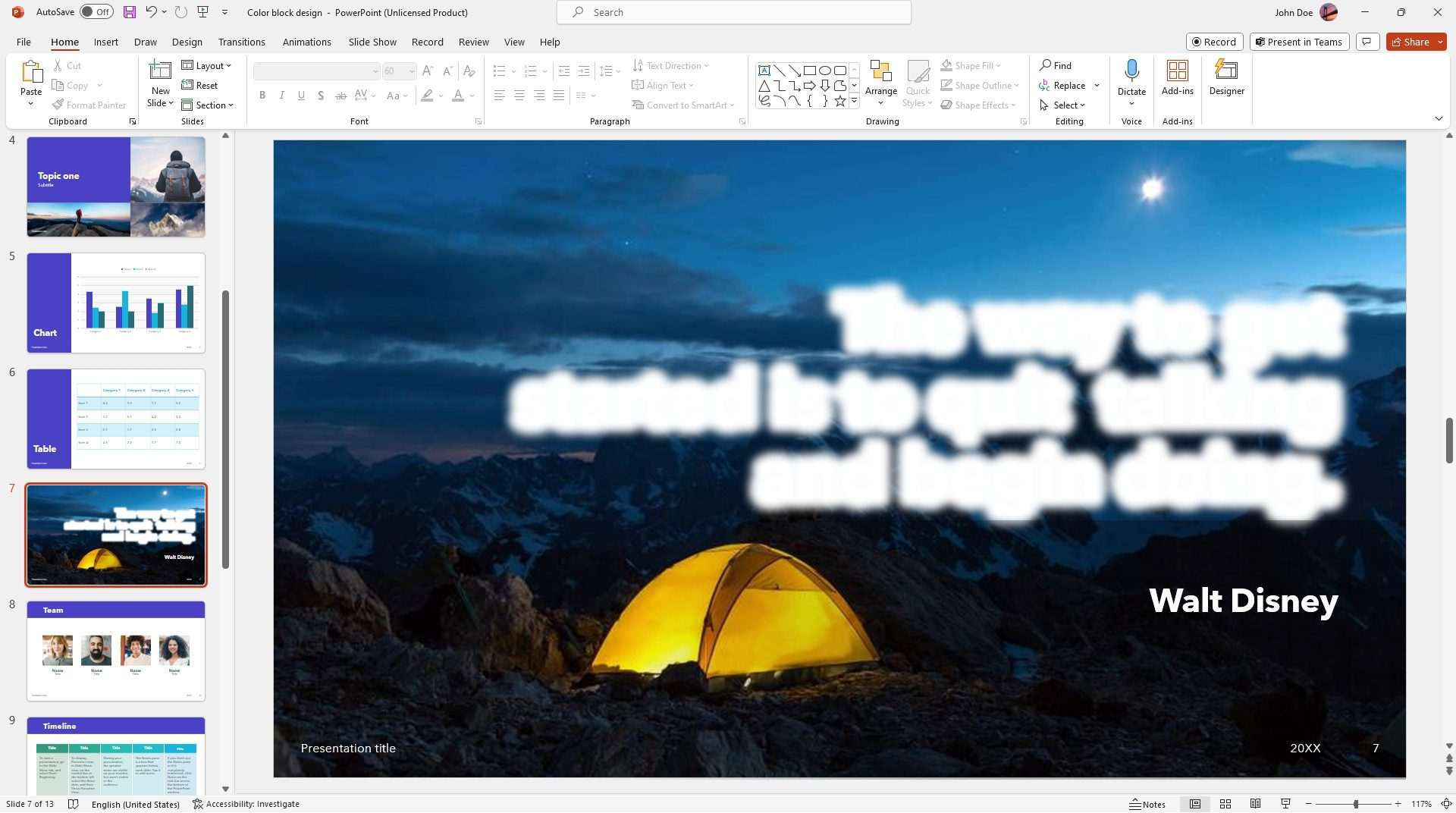Switch to the Slide Show tab
Image resolution: width=1456 pixels, height=813 pixels.
coord(372,42)
